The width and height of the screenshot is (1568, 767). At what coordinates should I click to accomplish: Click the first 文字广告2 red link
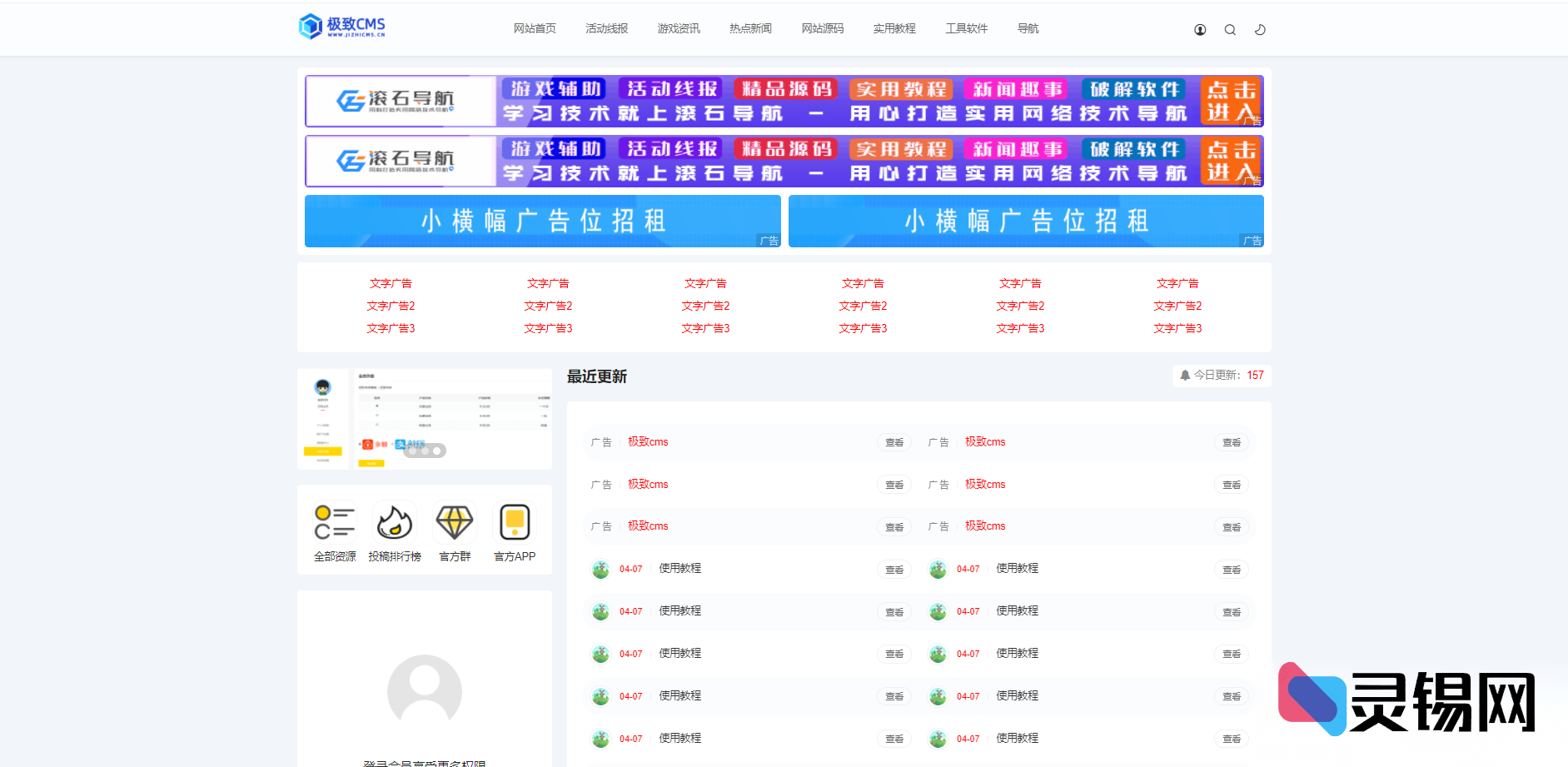(391, 306)
